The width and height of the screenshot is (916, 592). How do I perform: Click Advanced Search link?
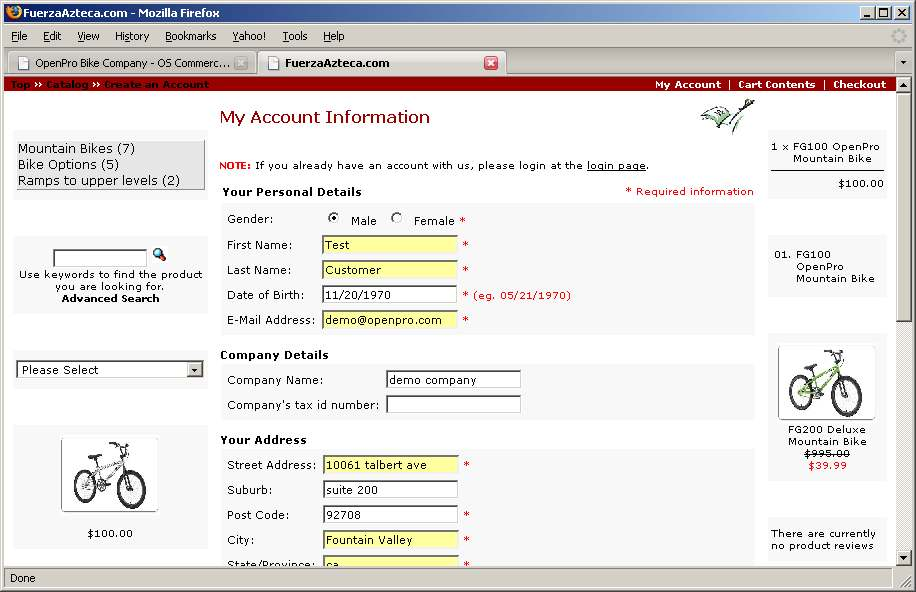[x=110, y=299]
